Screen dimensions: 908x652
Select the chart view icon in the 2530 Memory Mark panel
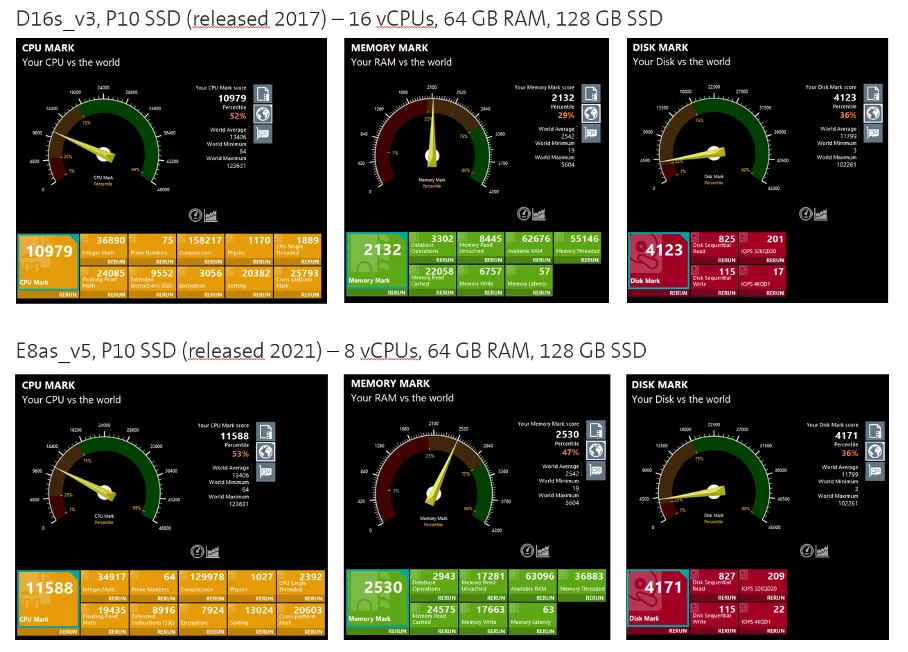pos(543,551)
